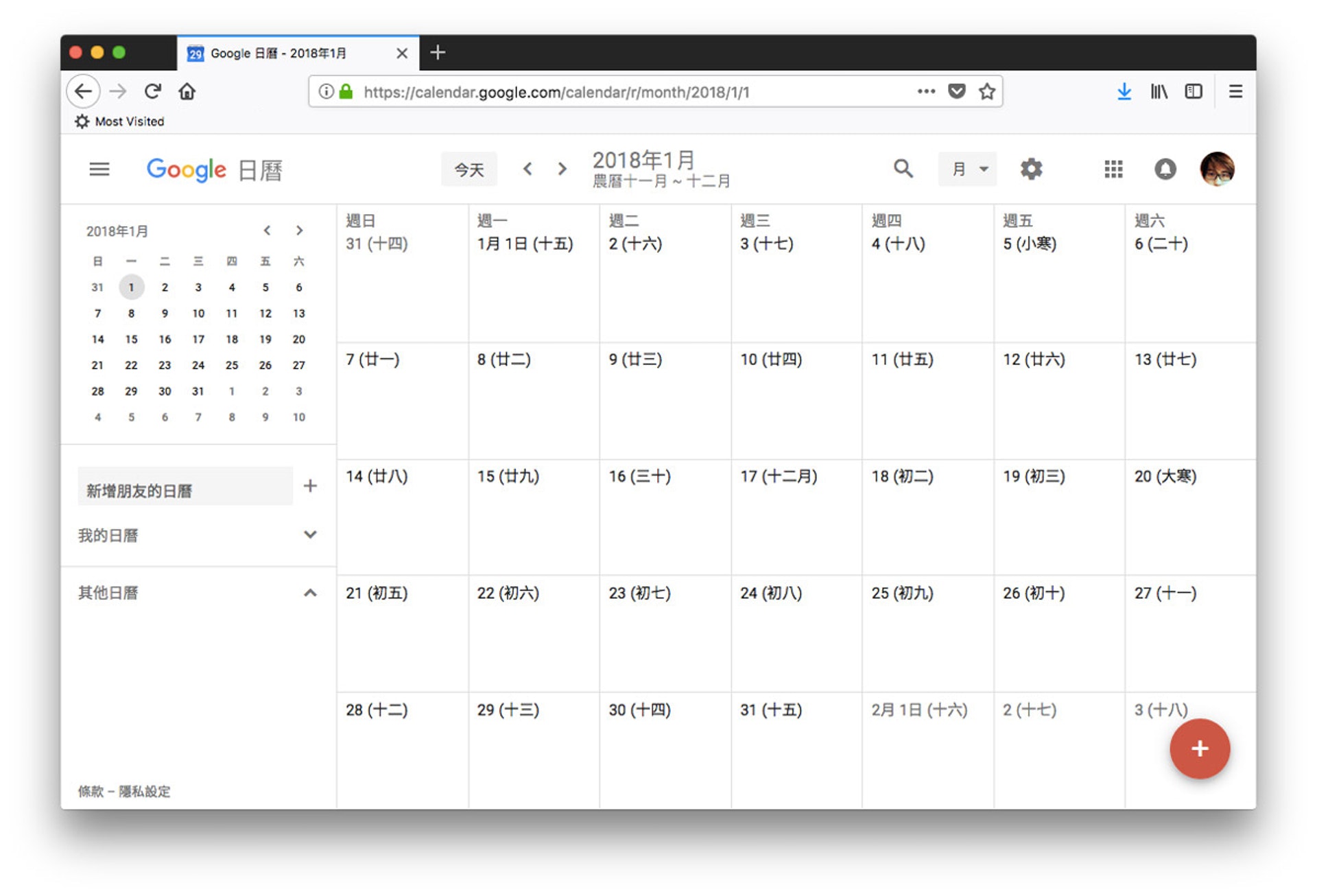Click plus icon beside 新增朋友的日曆

(x=310, y=486)
